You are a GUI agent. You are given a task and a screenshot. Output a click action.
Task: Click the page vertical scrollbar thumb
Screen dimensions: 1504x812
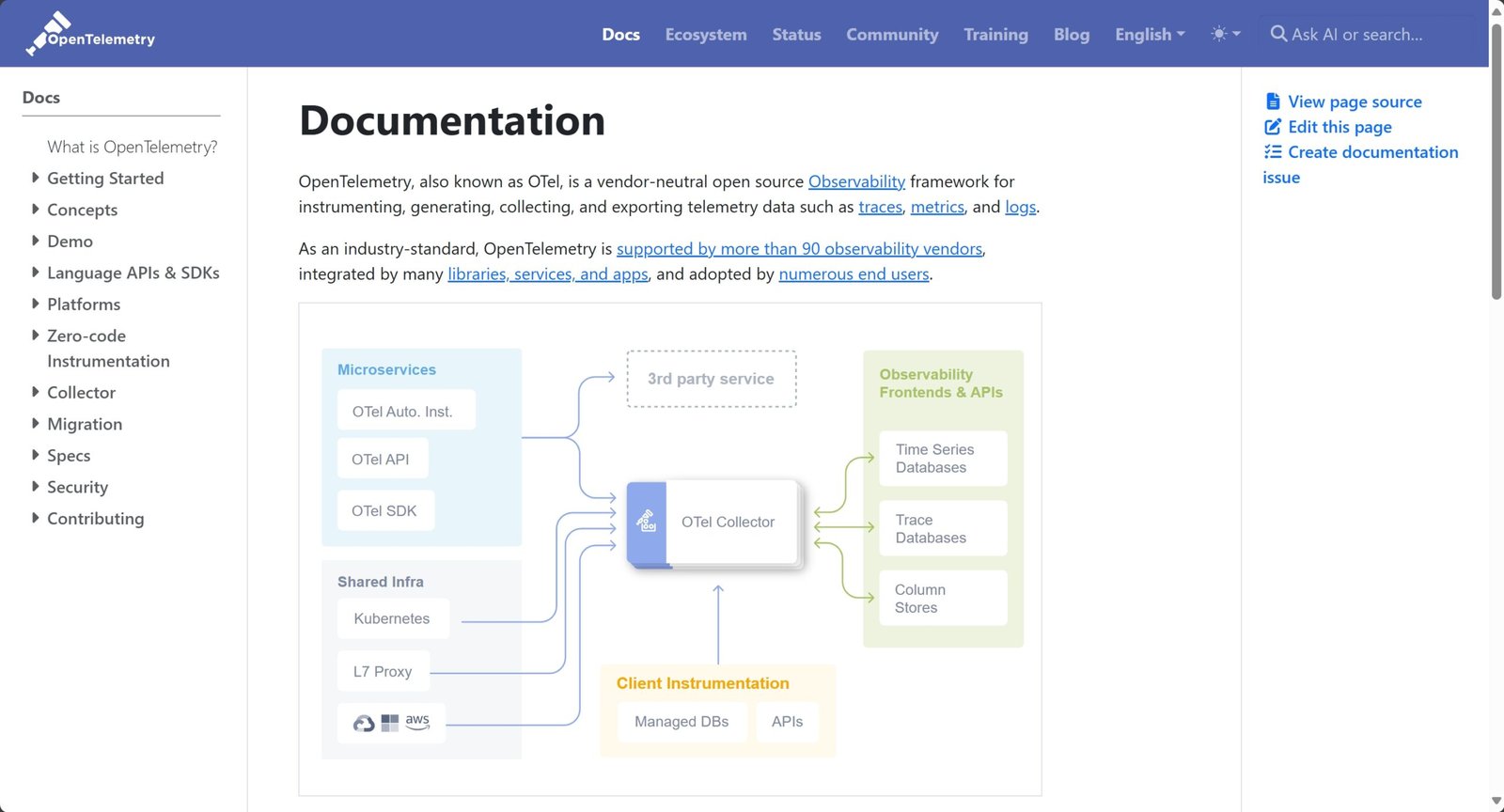tap(1496, 160)
